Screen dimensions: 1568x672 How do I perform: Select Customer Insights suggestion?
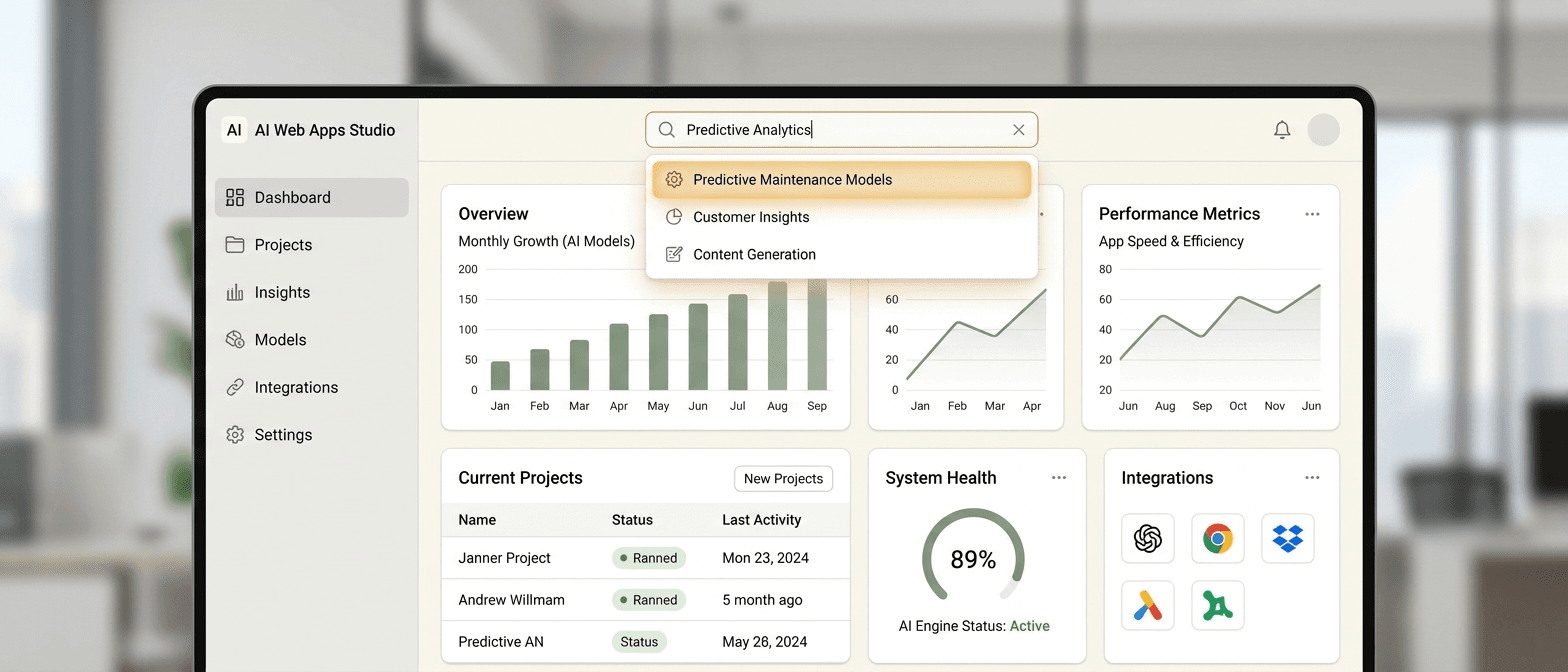(841, 217)
